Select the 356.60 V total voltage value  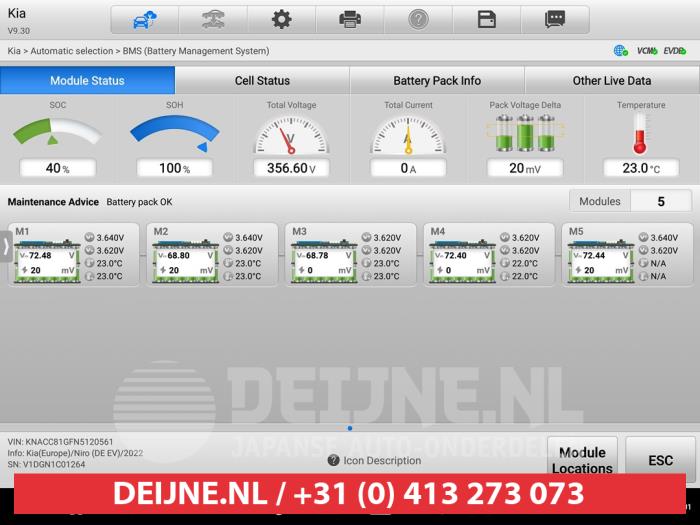[x=291, y=168]
